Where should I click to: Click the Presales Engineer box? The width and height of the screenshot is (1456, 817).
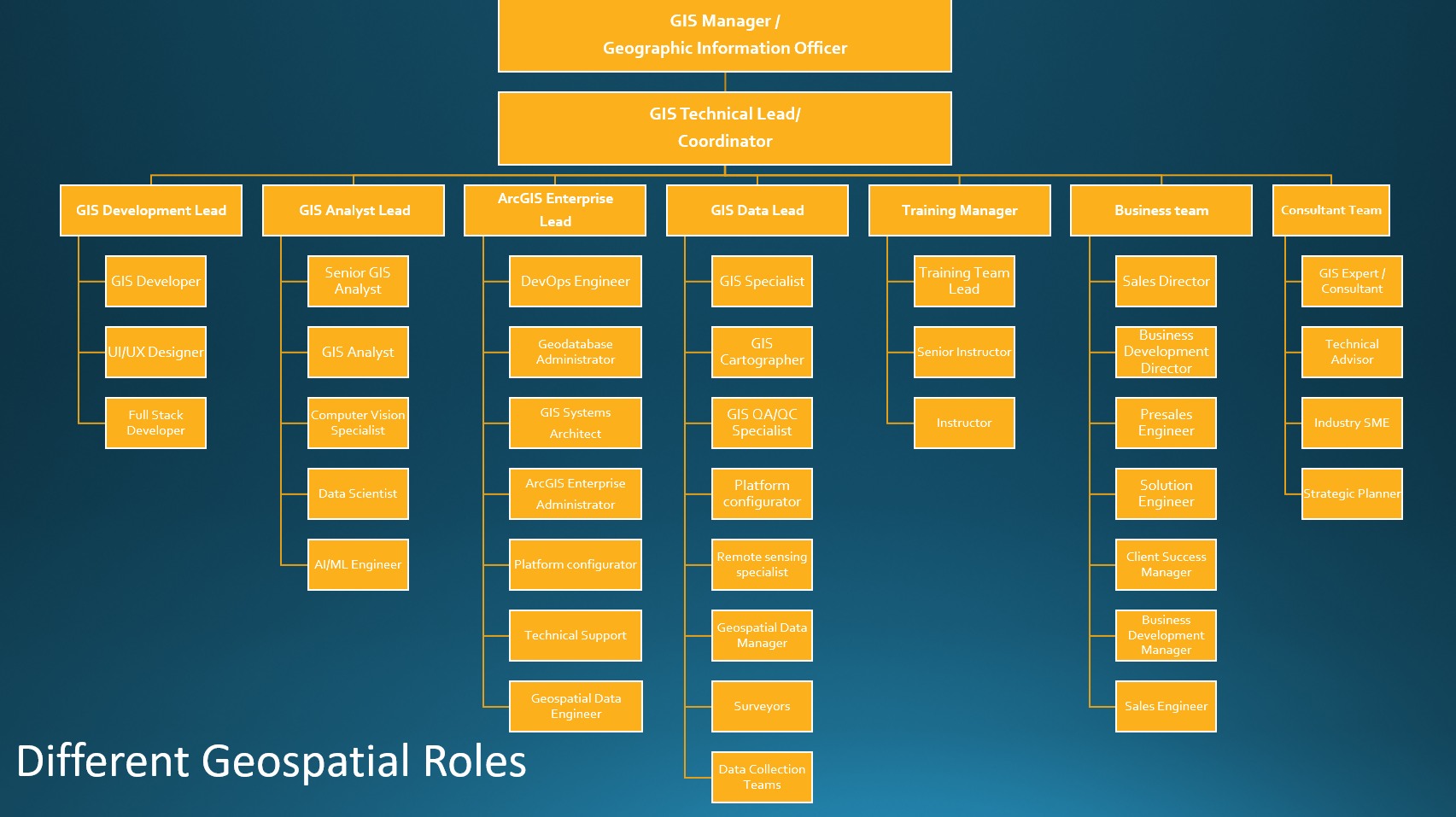point(1166,423)
